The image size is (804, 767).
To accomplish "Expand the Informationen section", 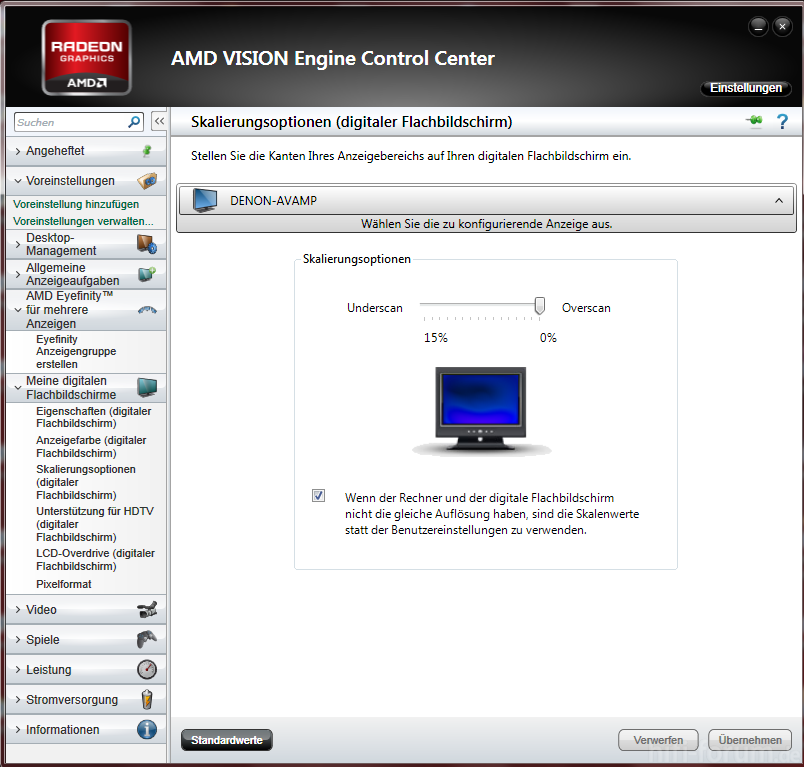I will pyautogui.click(x=18, y=730).
